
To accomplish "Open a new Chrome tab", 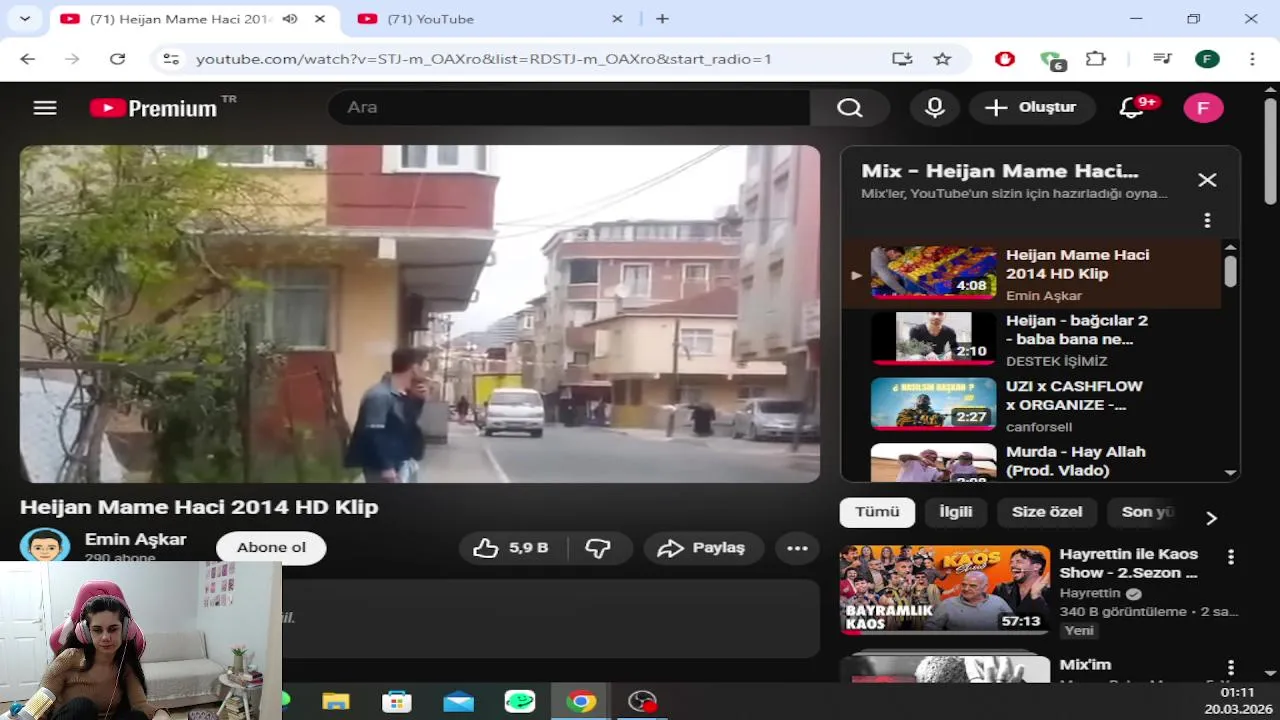I will coord(662,19).
